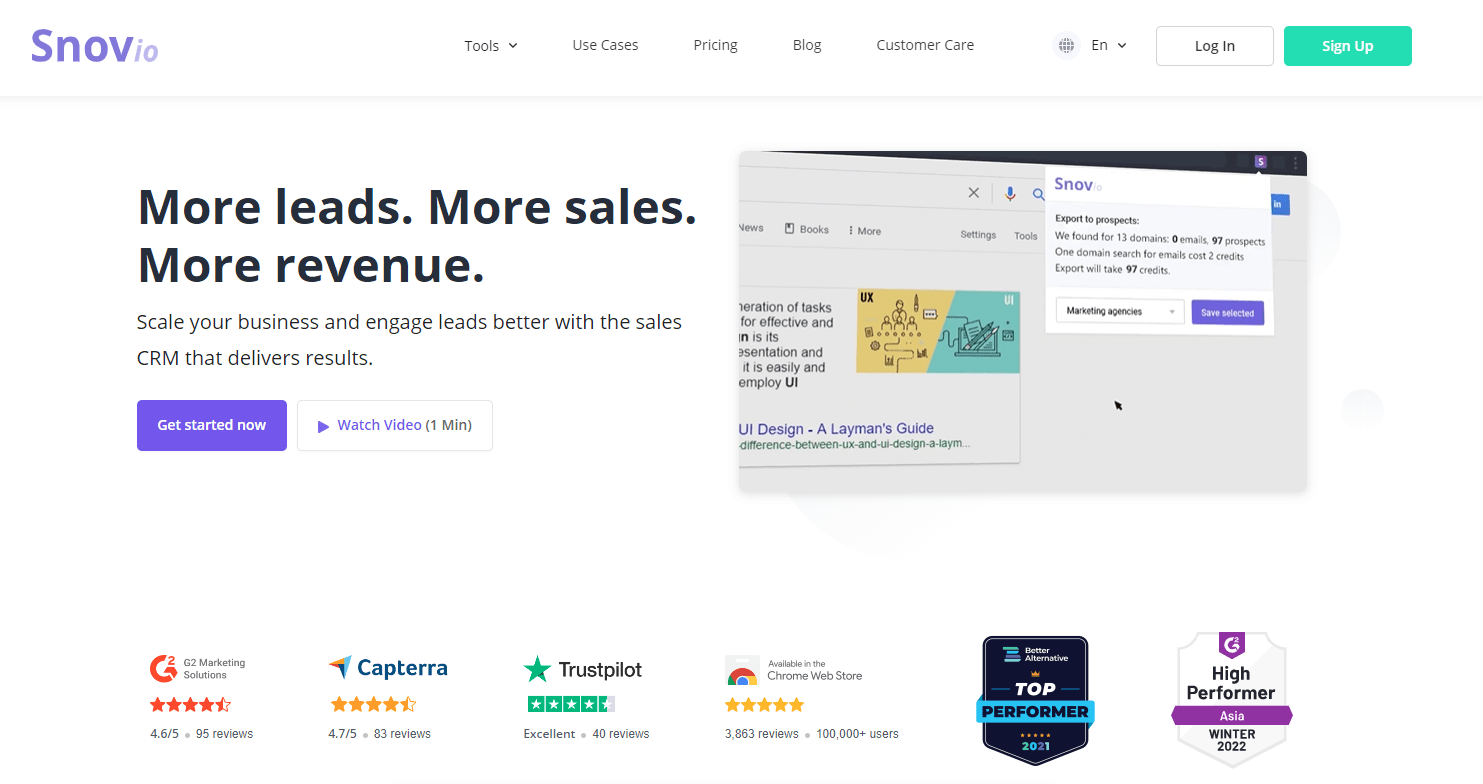Click the magnifier search icon in demo
The width and height of the screenshot is (1483, 784).
(1038, 195)
